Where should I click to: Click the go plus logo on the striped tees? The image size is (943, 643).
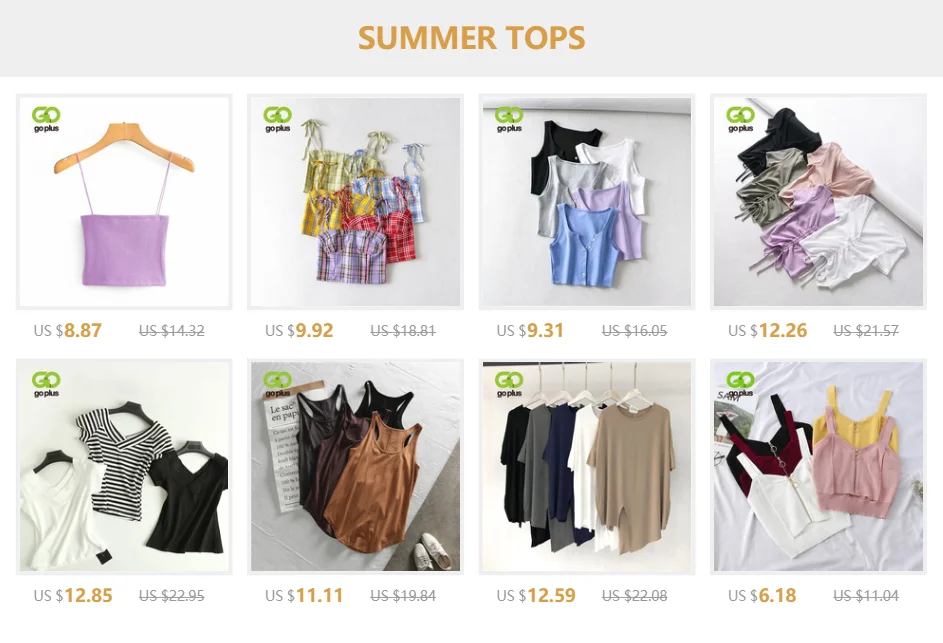46,384
